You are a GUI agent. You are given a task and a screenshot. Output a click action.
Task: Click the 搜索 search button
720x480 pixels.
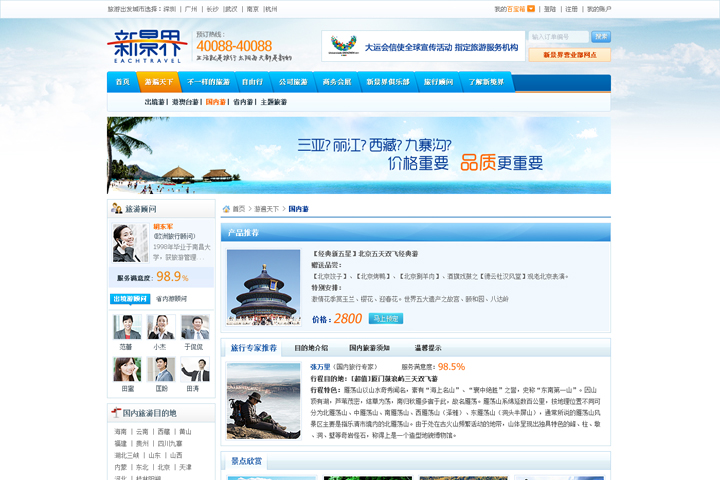(601, 37)
